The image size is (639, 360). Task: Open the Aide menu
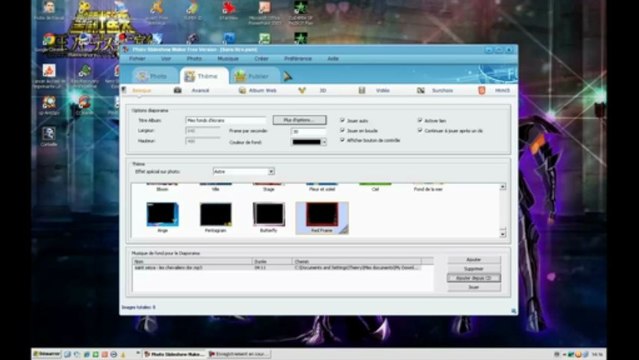tap(333, 59)
